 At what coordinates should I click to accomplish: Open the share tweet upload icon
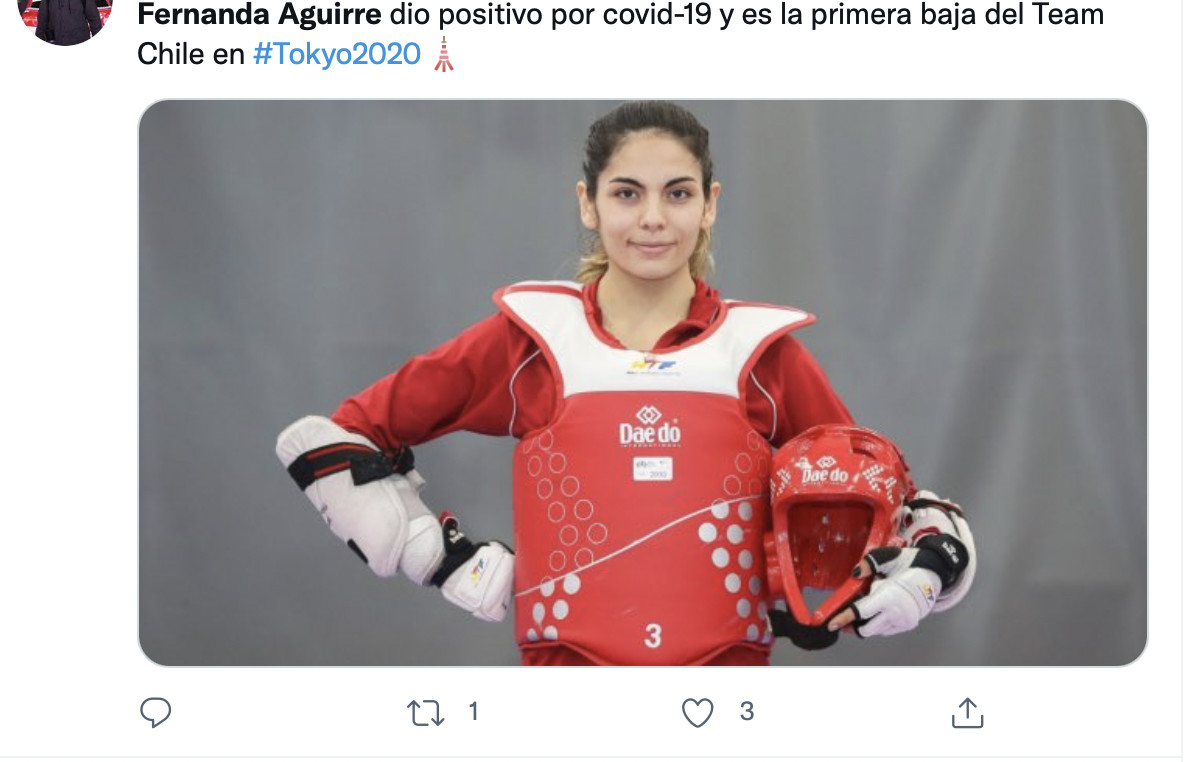point(966,712)
